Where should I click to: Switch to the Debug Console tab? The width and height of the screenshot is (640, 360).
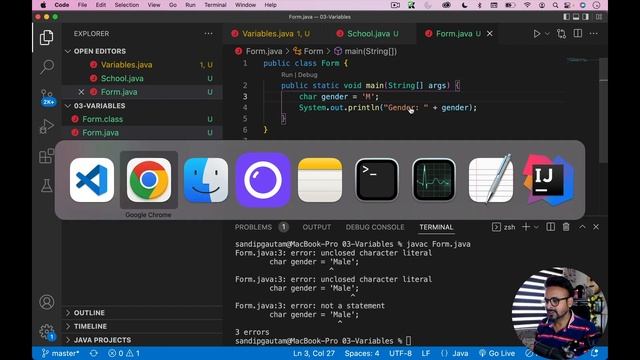click(375, 227)
